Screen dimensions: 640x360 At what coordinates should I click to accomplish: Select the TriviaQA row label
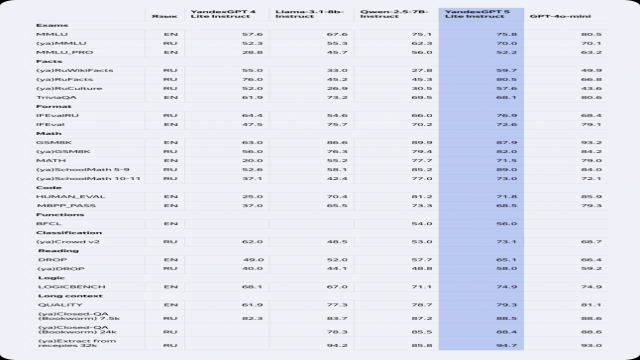pyautogui.click(x=56, y=97)
